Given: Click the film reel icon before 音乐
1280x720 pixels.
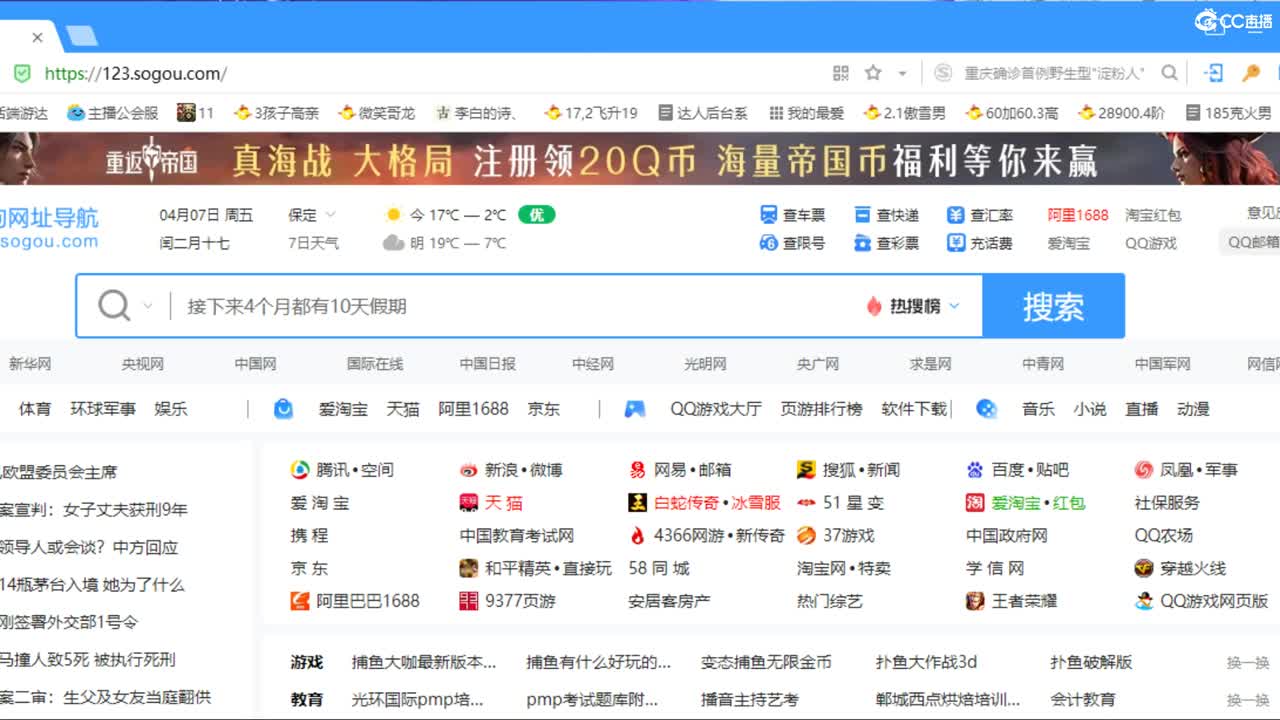Looking at the screenshot, I should click(987, 409).
